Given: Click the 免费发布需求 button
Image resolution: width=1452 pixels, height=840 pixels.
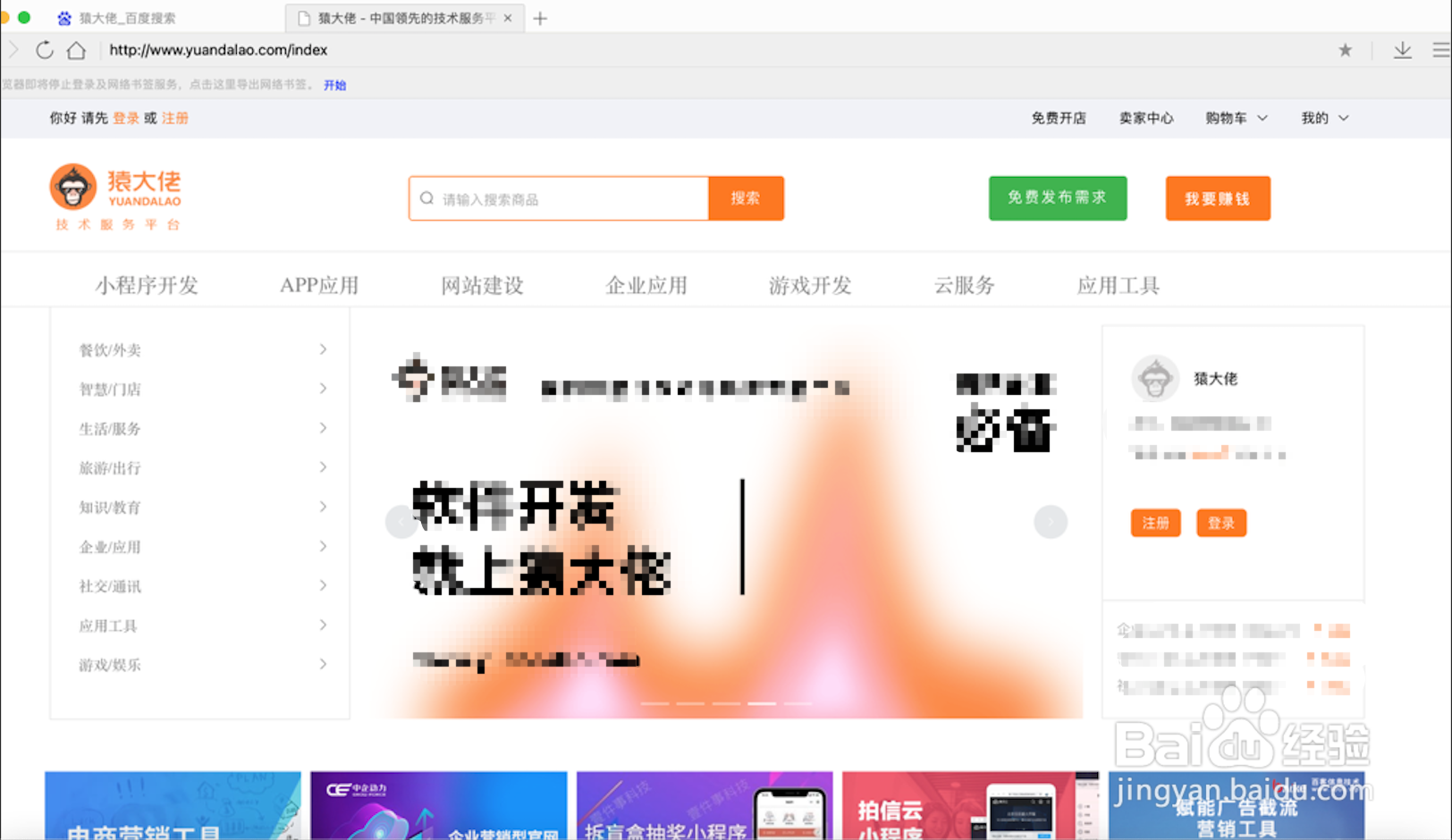Looking at the screenshot, I should tap(1057, 198).
